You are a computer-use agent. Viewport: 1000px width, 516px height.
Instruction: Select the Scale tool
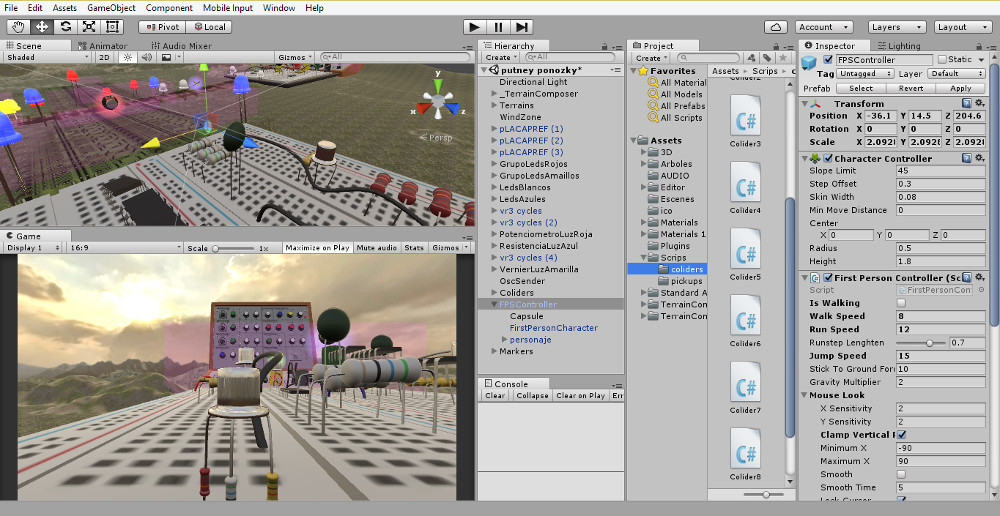pos(88,27)
